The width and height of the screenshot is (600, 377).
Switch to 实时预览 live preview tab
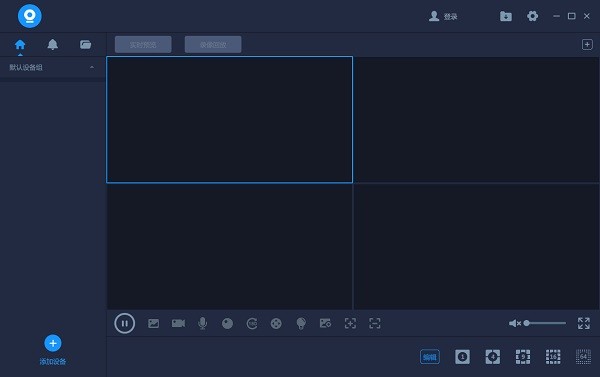click(x=143, y=44)
